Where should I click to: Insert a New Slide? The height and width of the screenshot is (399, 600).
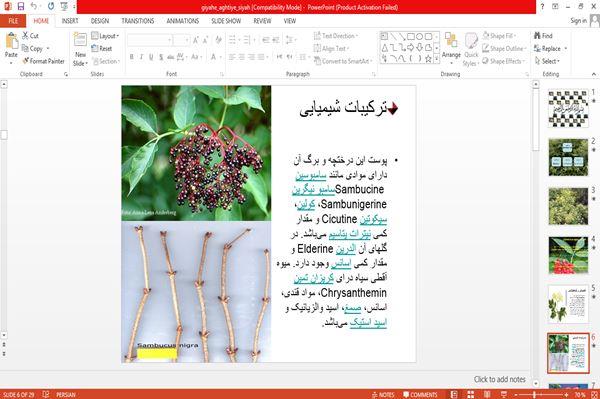80,49
